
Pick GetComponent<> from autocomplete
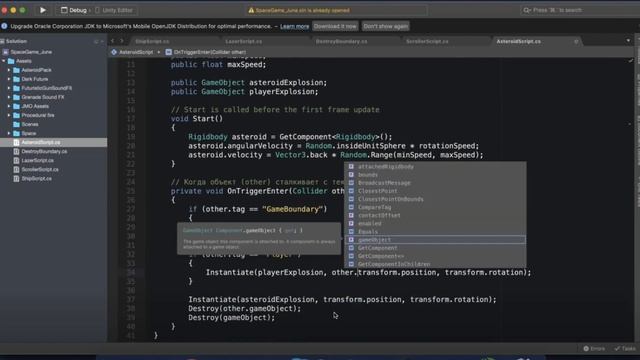[x=435, y=256]
